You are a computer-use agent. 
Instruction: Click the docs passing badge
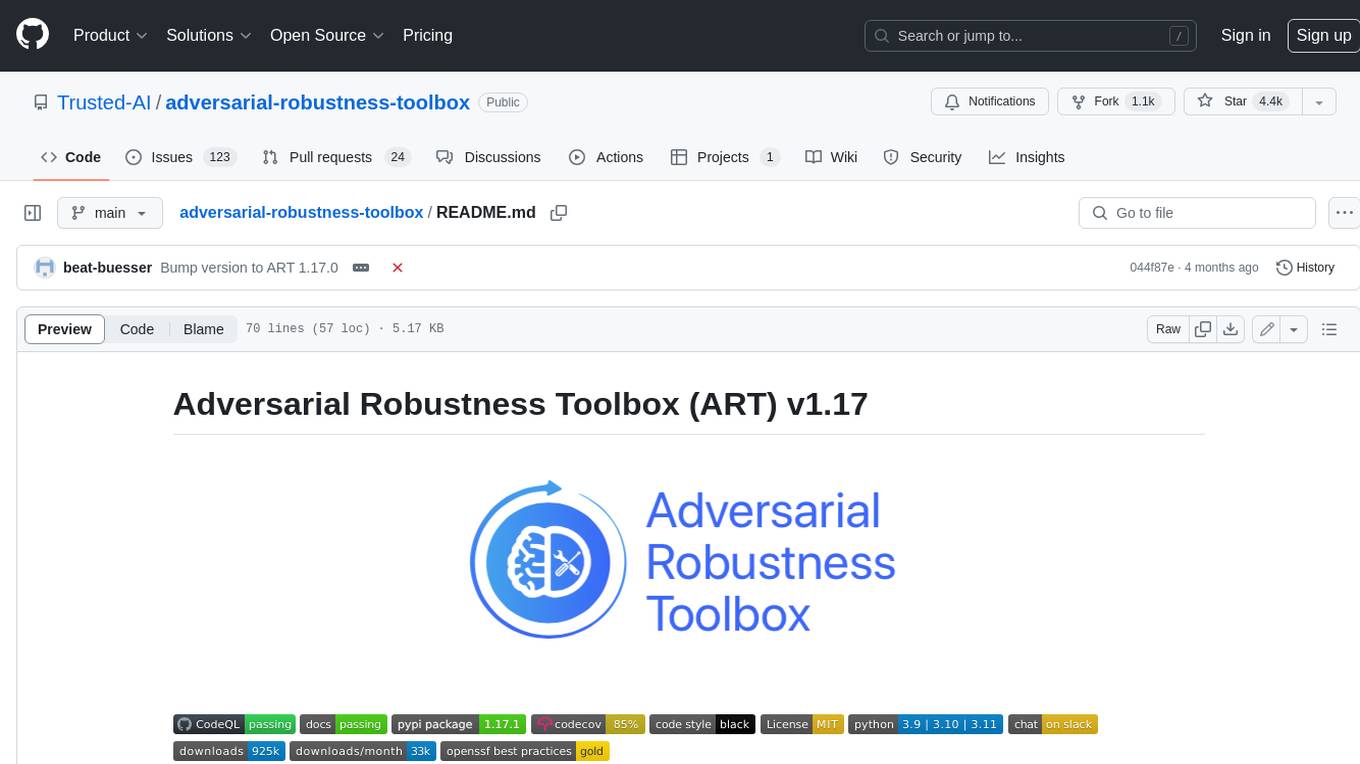coord(343,724)
